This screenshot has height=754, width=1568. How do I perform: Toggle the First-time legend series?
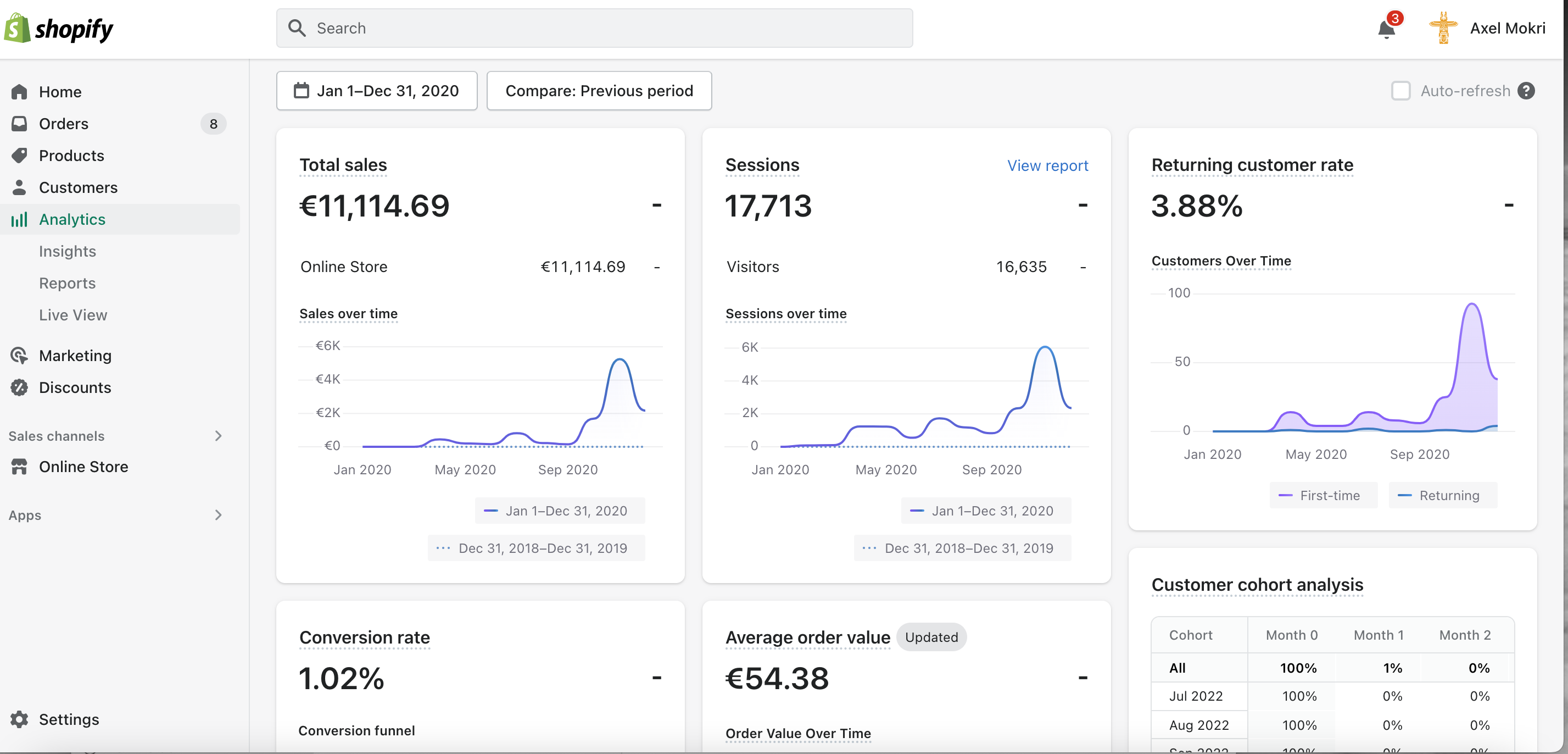pyautogui.click(x=1323, y=495)
